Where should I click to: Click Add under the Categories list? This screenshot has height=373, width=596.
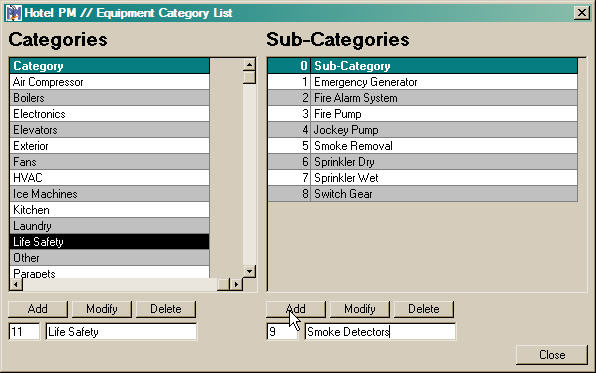(x=38, y=309)
